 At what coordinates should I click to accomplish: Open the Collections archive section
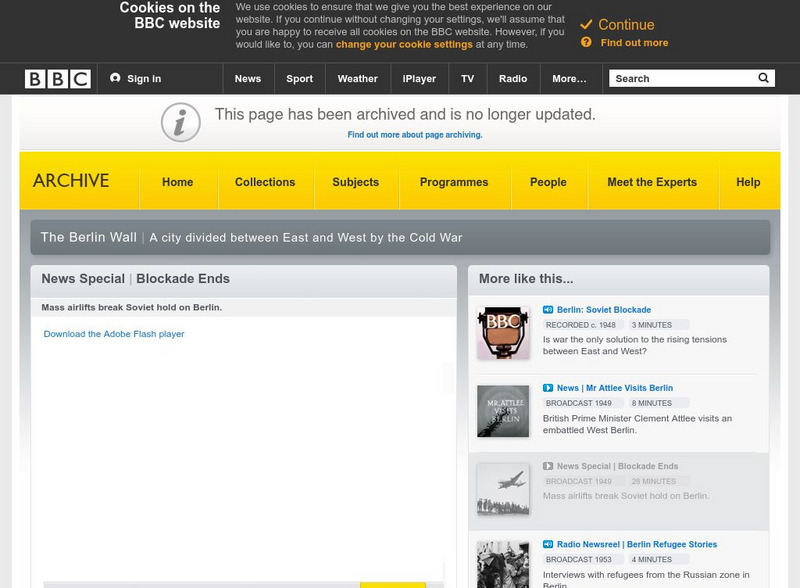click(x=267, y=182)
